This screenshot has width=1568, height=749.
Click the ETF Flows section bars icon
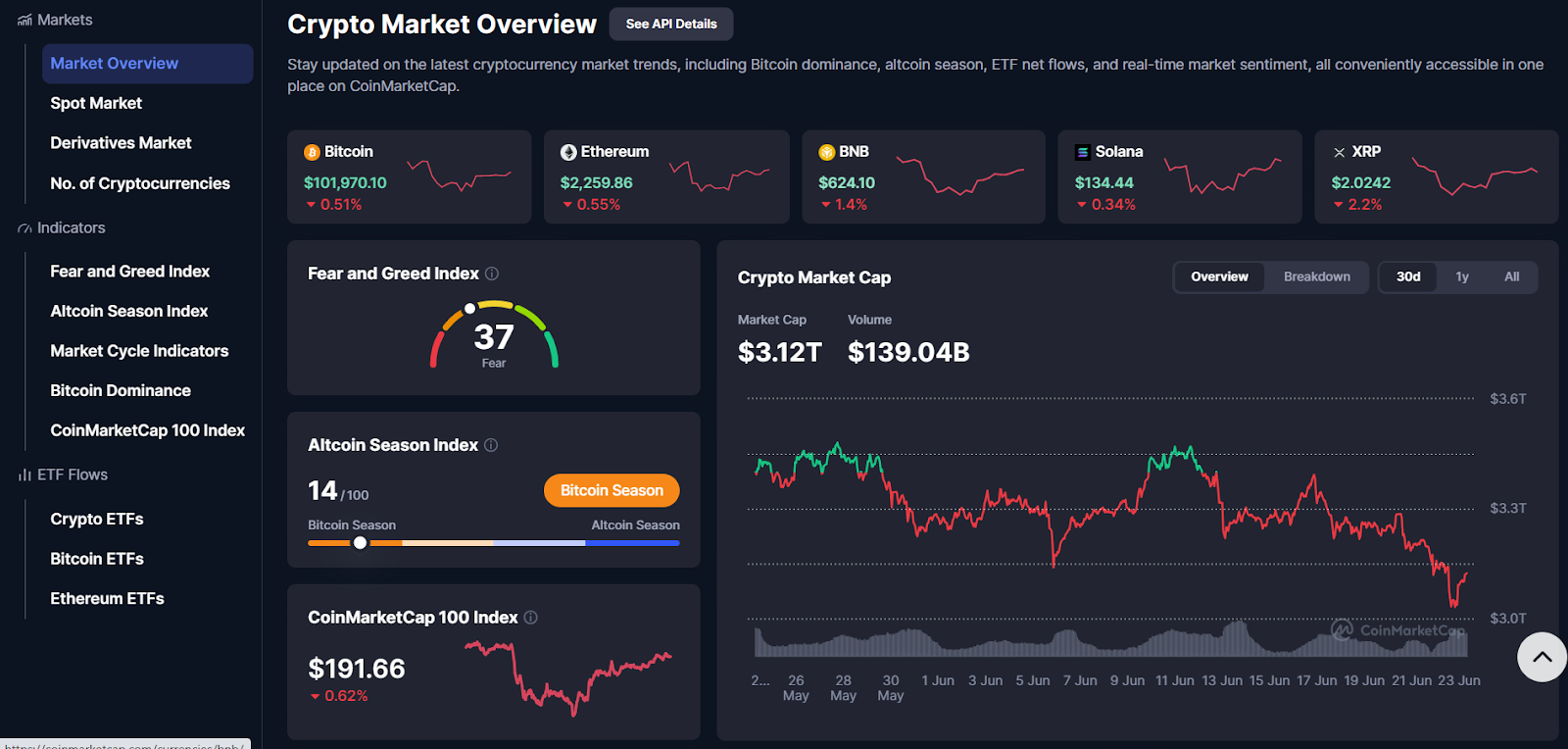point(24,474)
